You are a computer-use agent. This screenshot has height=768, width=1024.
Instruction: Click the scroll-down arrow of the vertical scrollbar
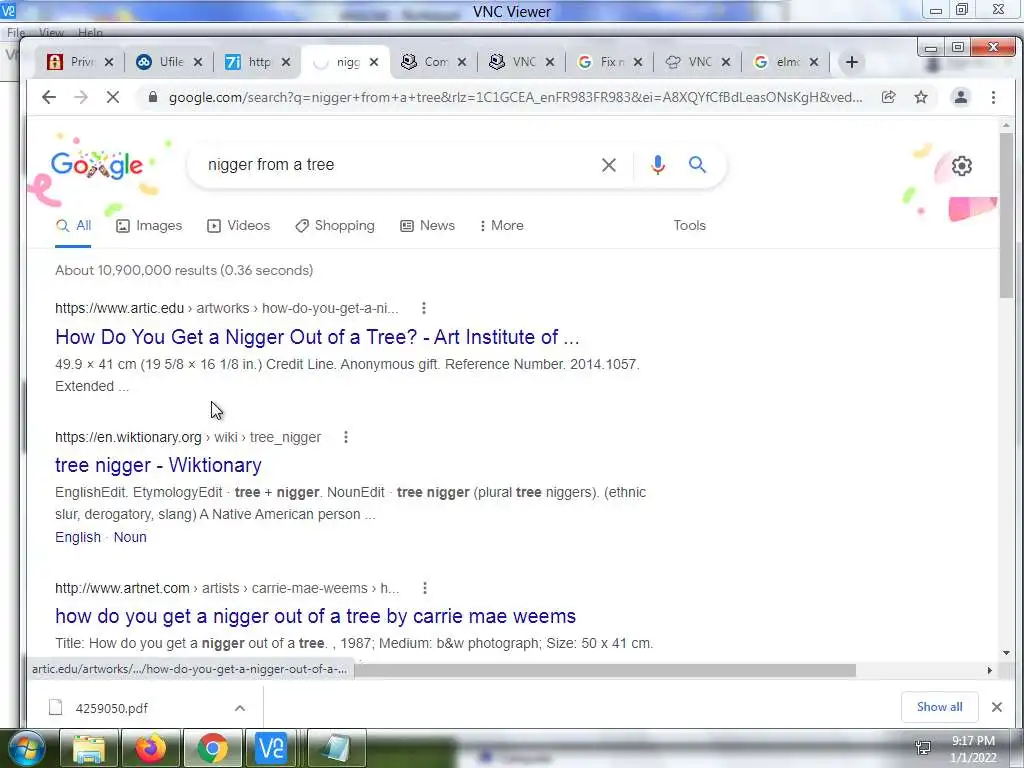tap(1006, 652)
